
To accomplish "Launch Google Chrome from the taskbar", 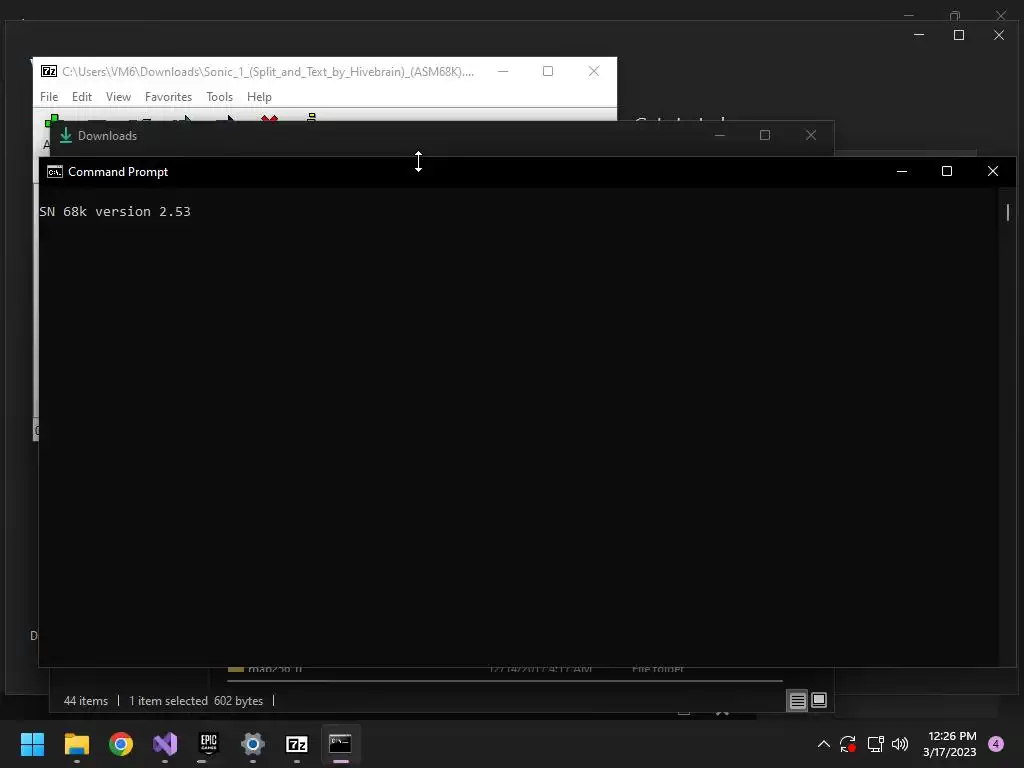I will [121, 744].
